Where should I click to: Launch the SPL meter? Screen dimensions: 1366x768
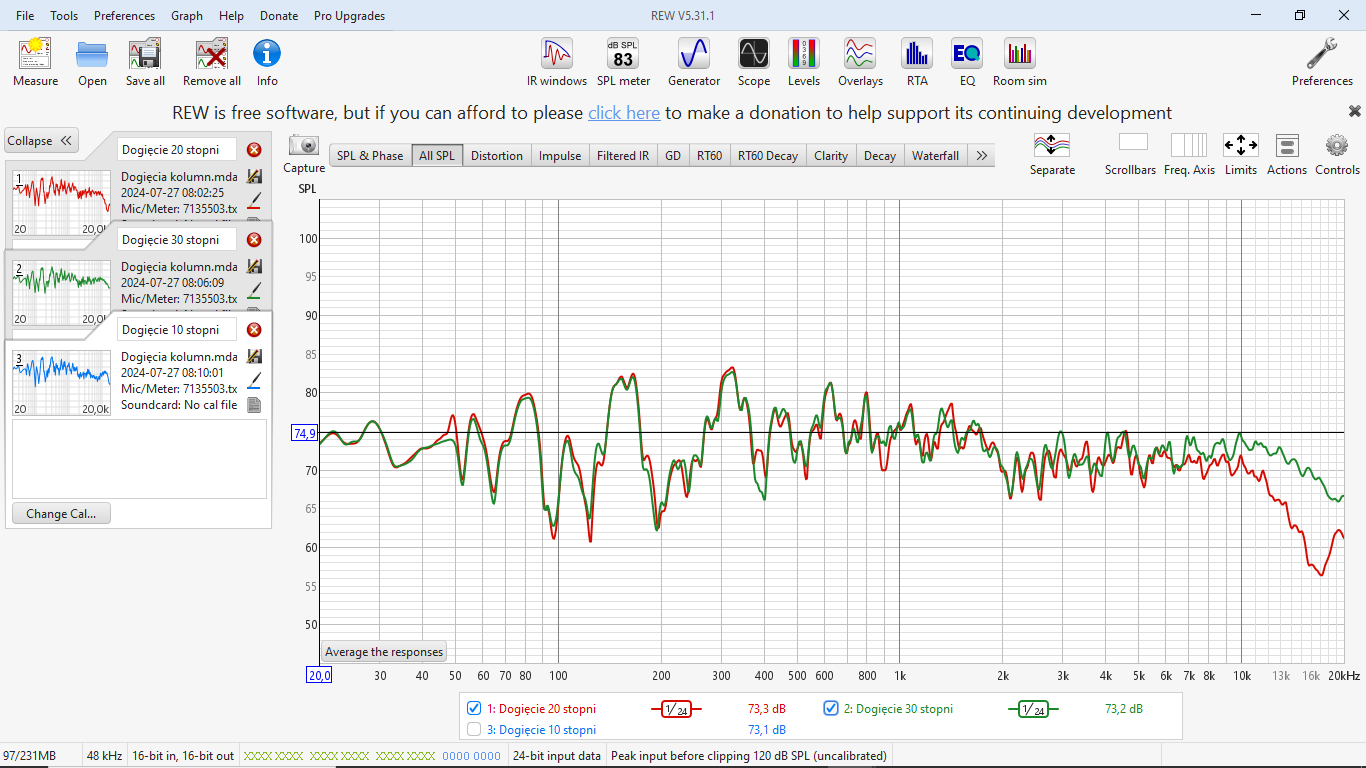(623, 62)
